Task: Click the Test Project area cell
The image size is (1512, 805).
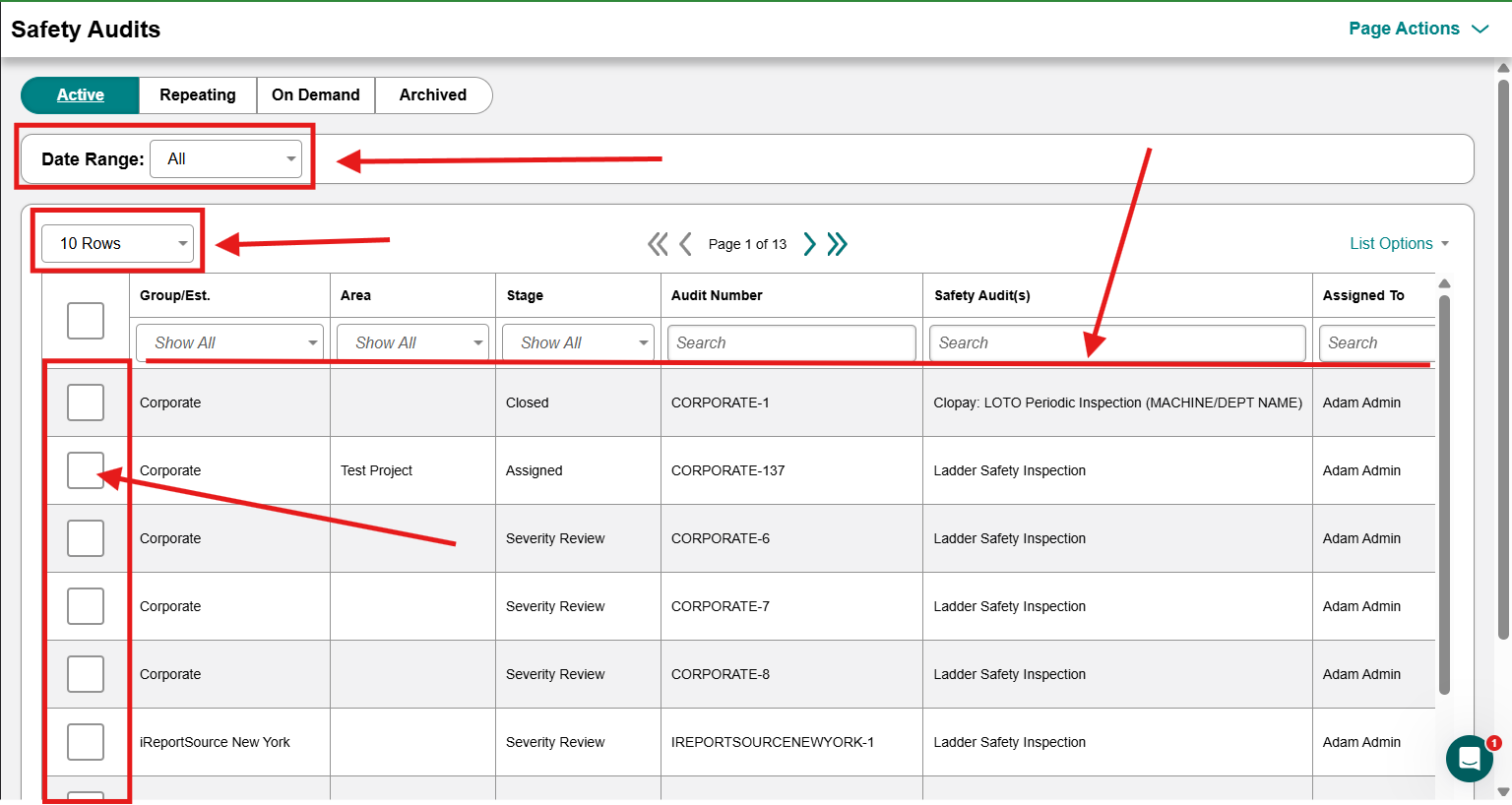Action: pyautogui.click(x=412, y=470)
